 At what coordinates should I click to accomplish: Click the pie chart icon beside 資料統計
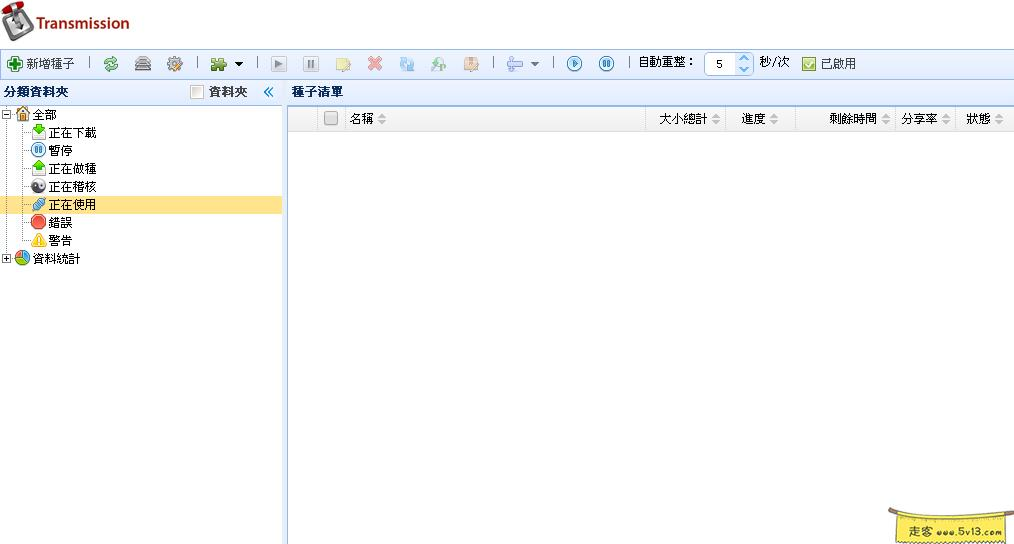point(23,258)
